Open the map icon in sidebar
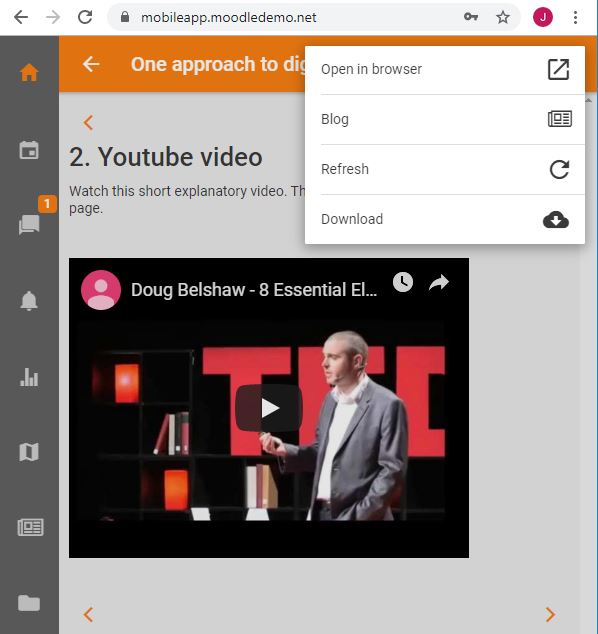This screenshot has width=598, height=634. [x=29, y=452]
